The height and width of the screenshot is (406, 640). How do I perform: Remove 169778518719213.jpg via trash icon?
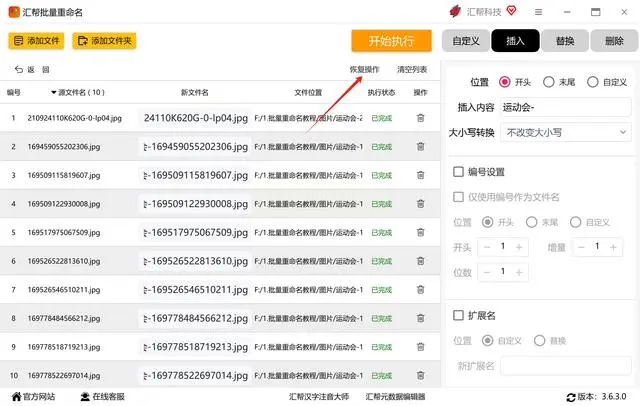tap(420, 347)
